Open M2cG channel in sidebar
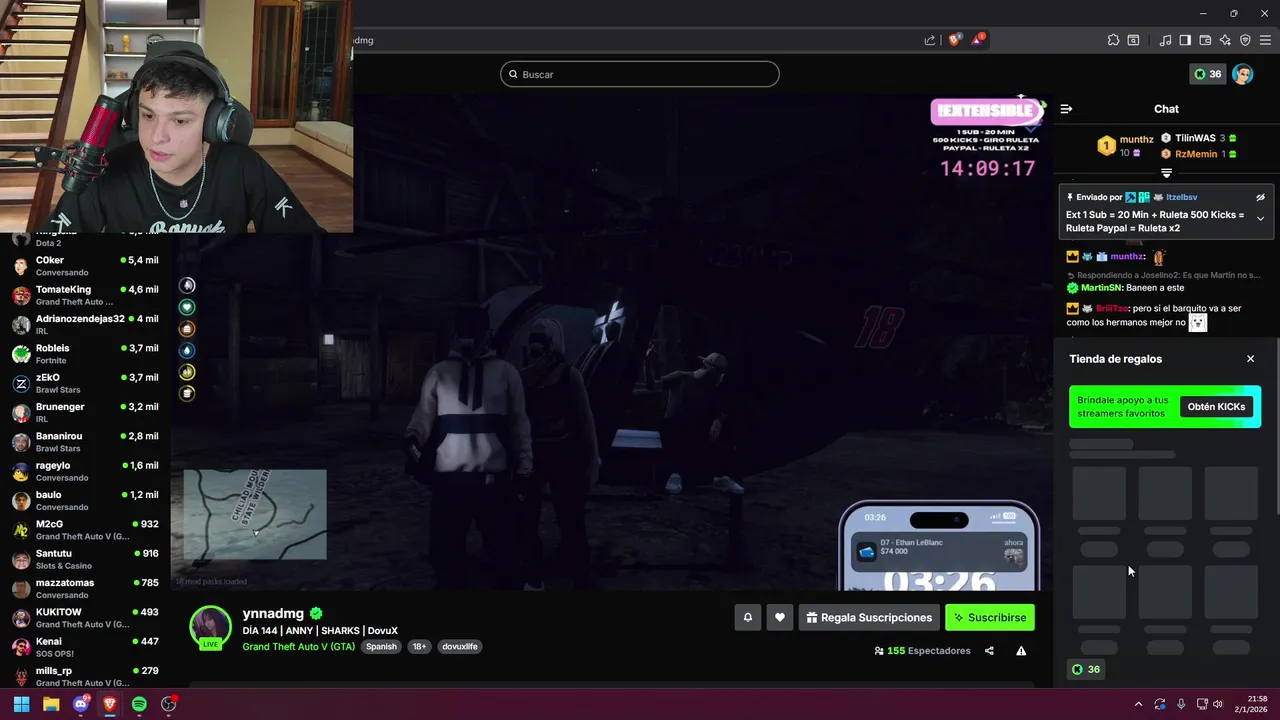 (85, 530)
